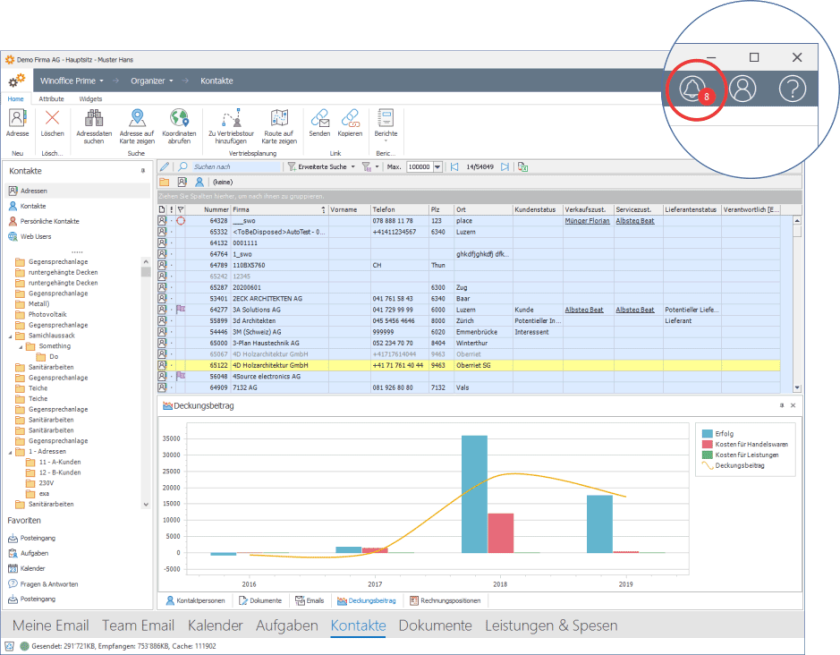
Task: Click the clear filter funnel icon
Action: pyautogui.click(x=366, y=167)
